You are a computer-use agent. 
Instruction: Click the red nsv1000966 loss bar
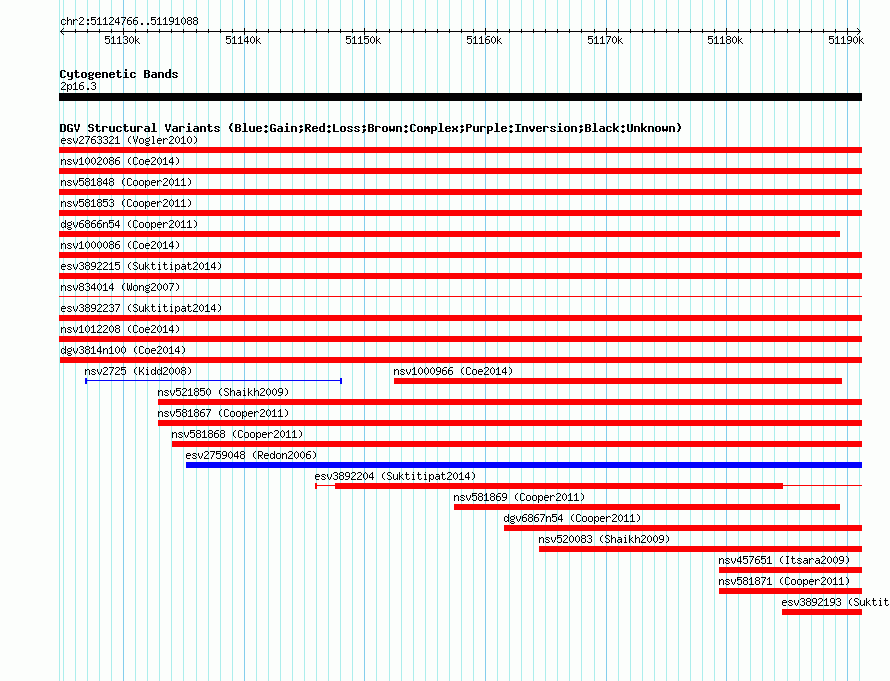(618, 381)
